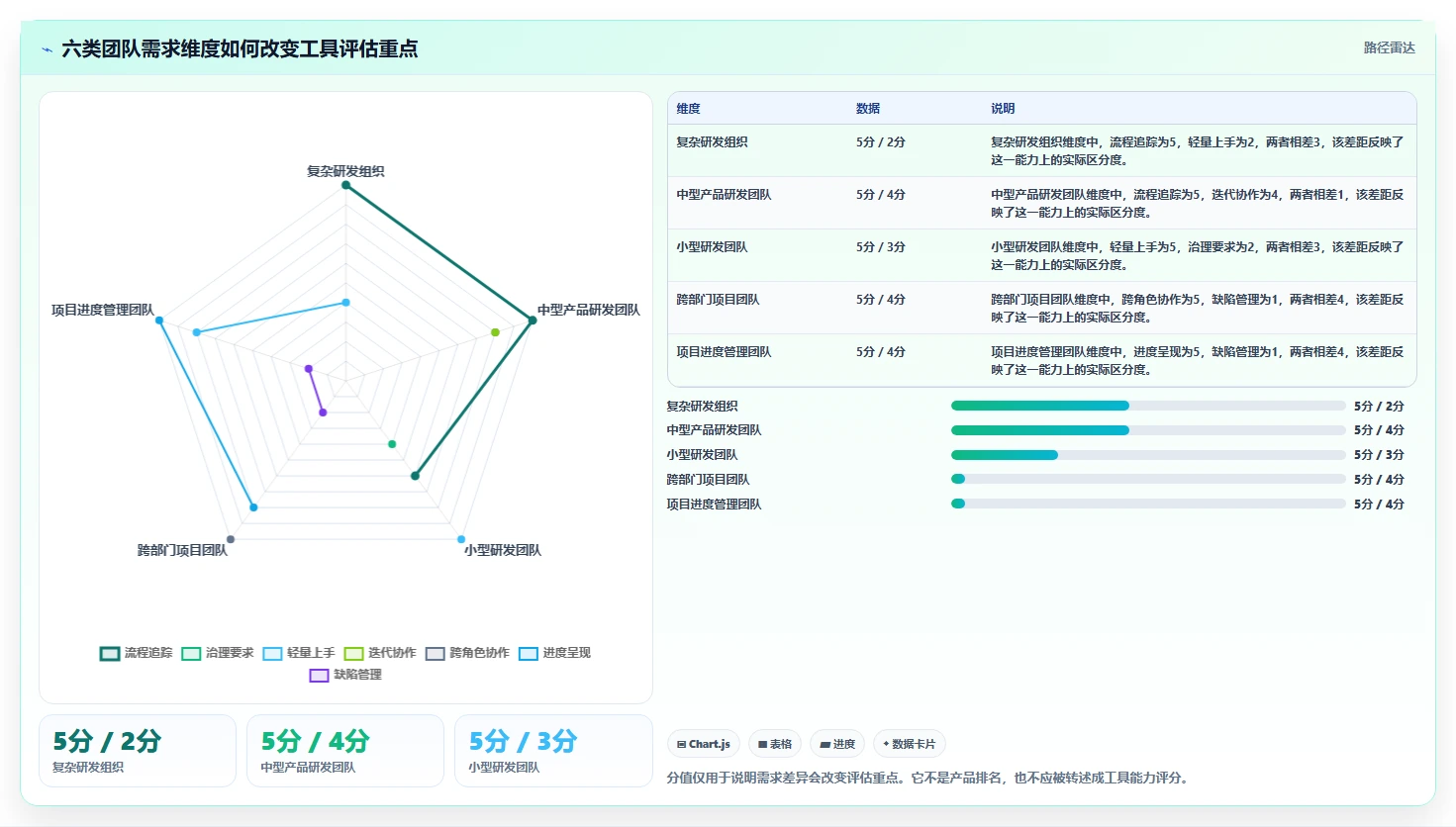
Task: Click the footnote text about 分值仅用于说明
Action: click(926, 778)
